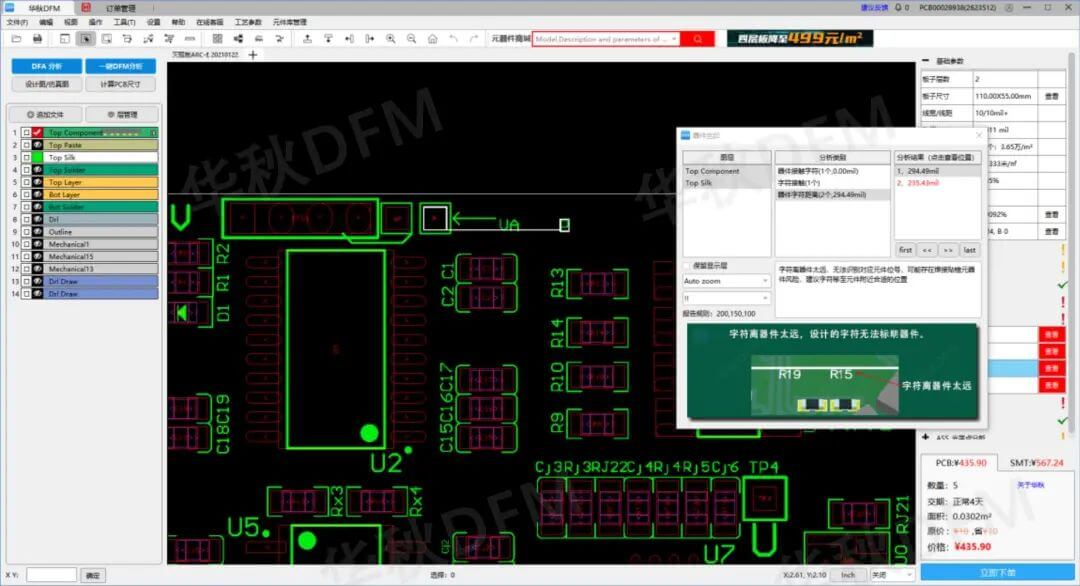
Task: Select the Mechanical15 layer row
Action: tap(102, 256)
